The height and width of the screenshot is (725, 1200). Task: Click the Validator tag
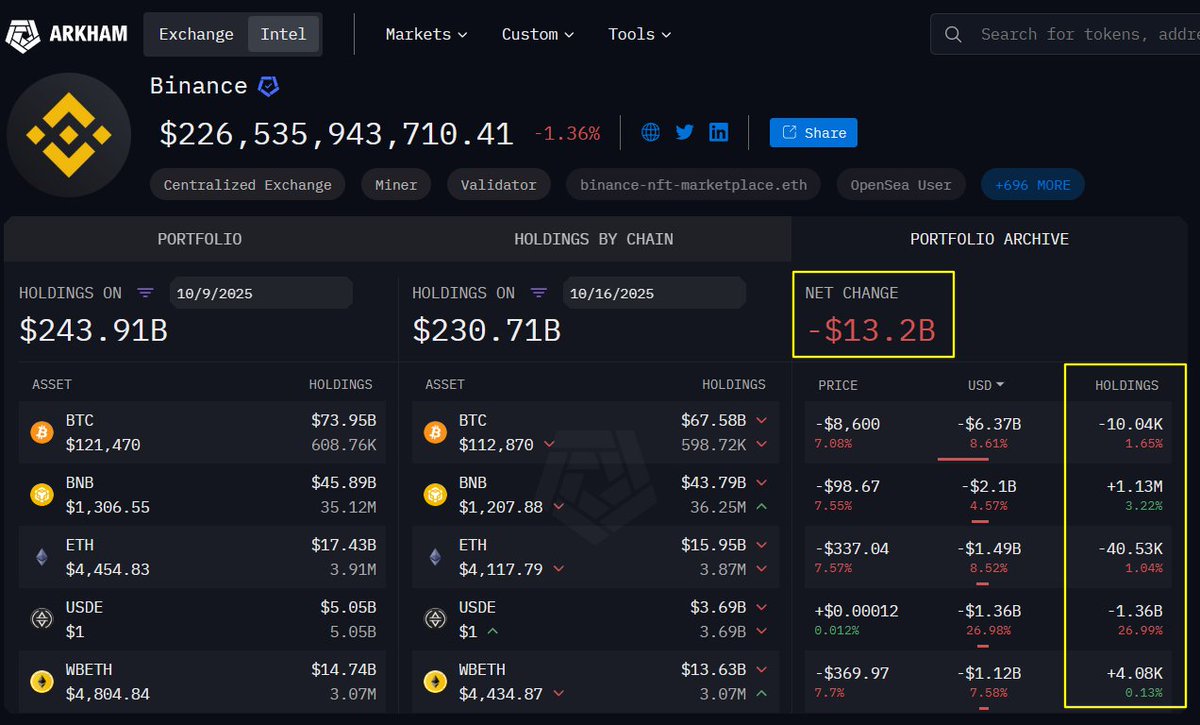pos(499,185)
